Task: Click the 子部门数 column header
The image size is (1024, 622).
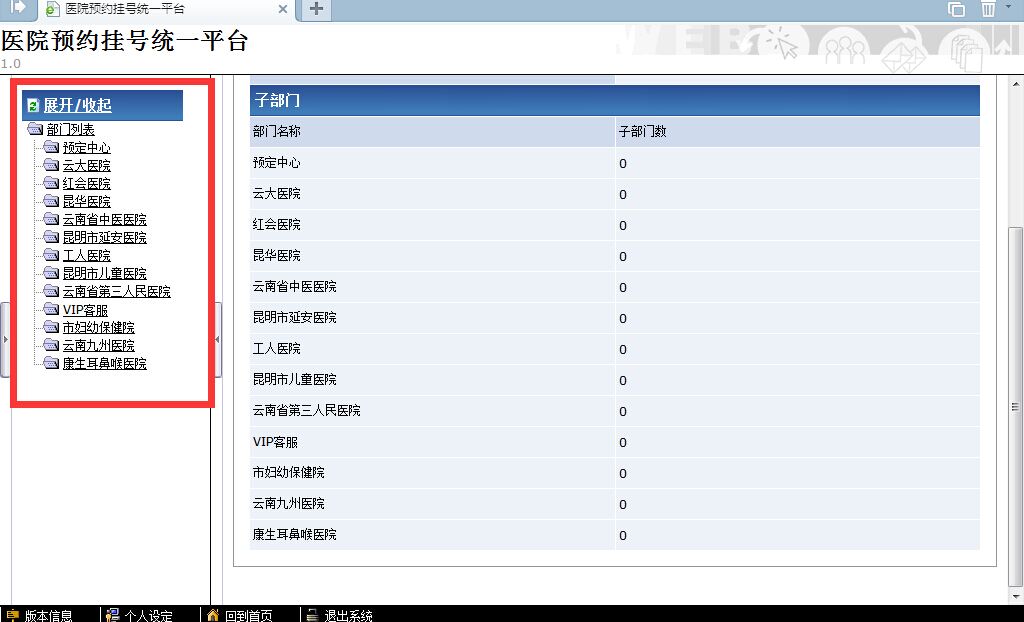Action: [x=797, y=131]
